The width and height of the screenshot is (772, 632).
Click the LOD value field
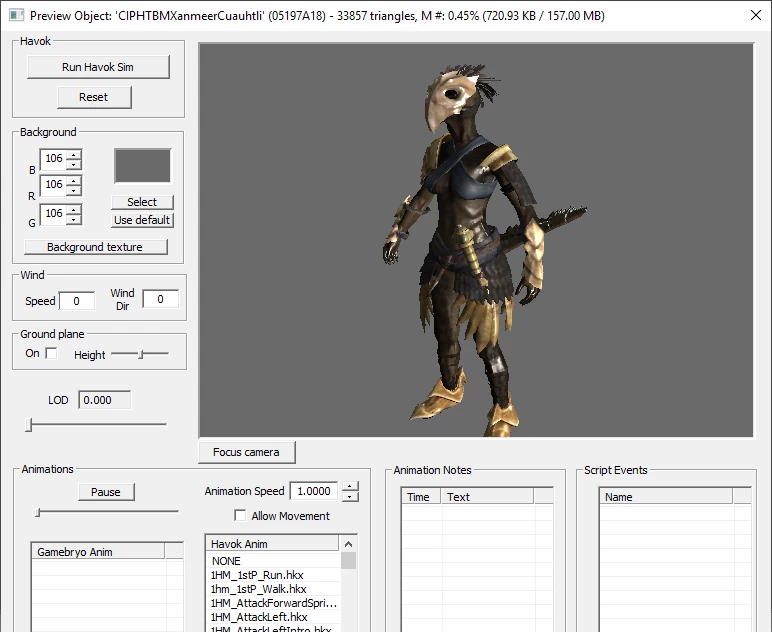pyautogui.click(x=105, y=400)
